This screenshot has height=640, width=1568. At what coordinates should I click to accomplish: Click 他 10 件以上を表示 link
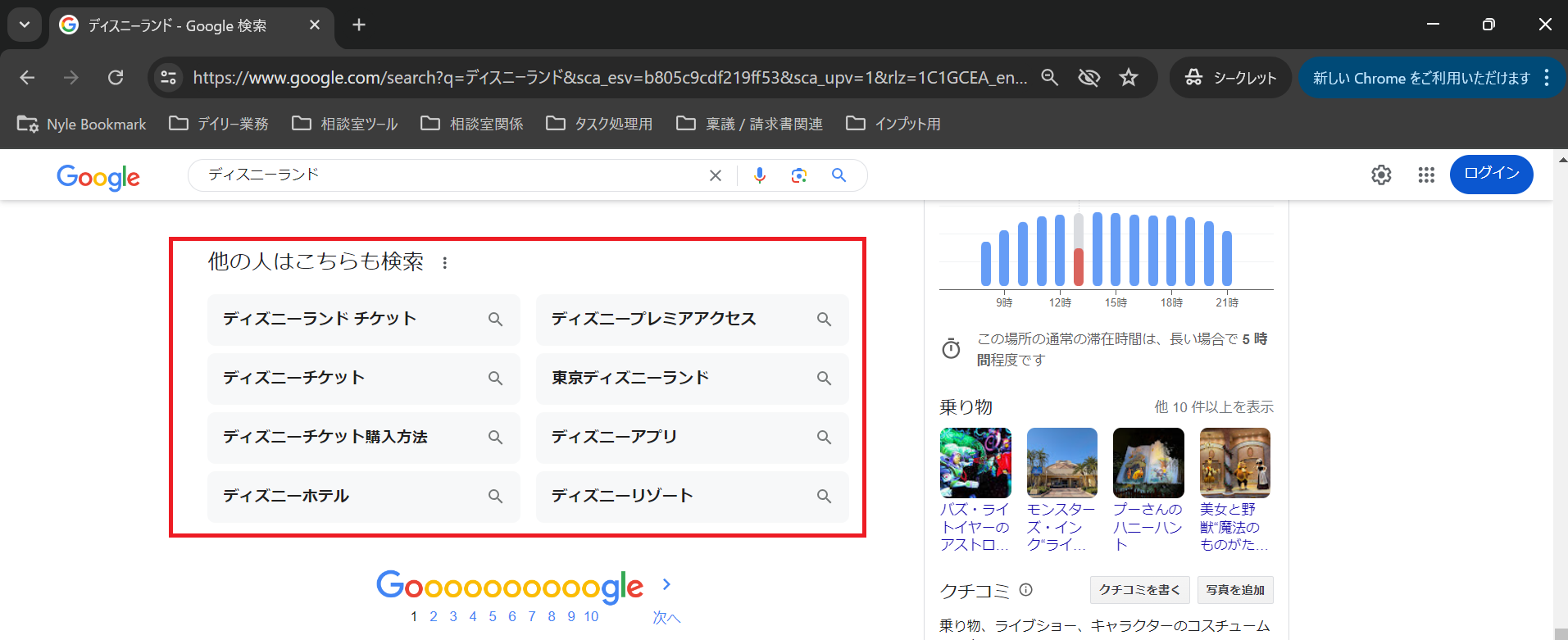click(x=1214, y=407)
